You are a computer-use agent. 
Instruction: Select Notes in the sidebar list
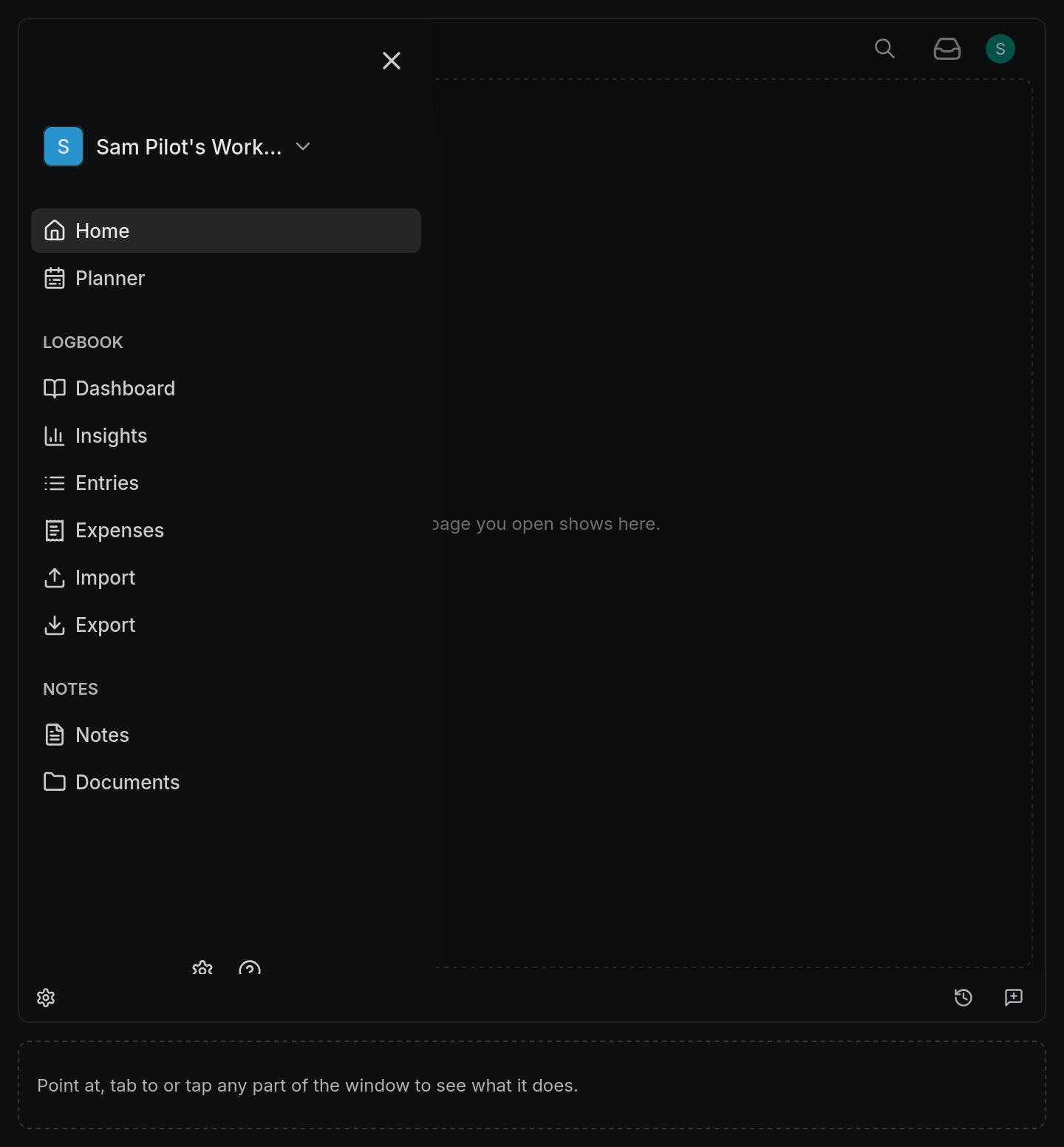click(x=226, y=735)
